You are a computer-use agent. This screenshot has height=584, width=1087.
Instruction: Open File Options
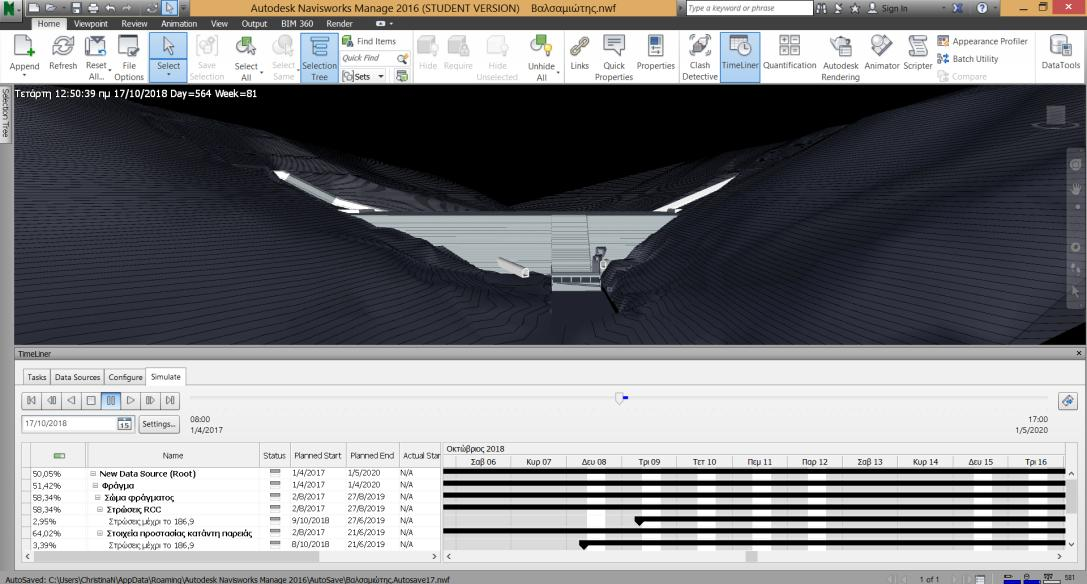tap(128, 57)
